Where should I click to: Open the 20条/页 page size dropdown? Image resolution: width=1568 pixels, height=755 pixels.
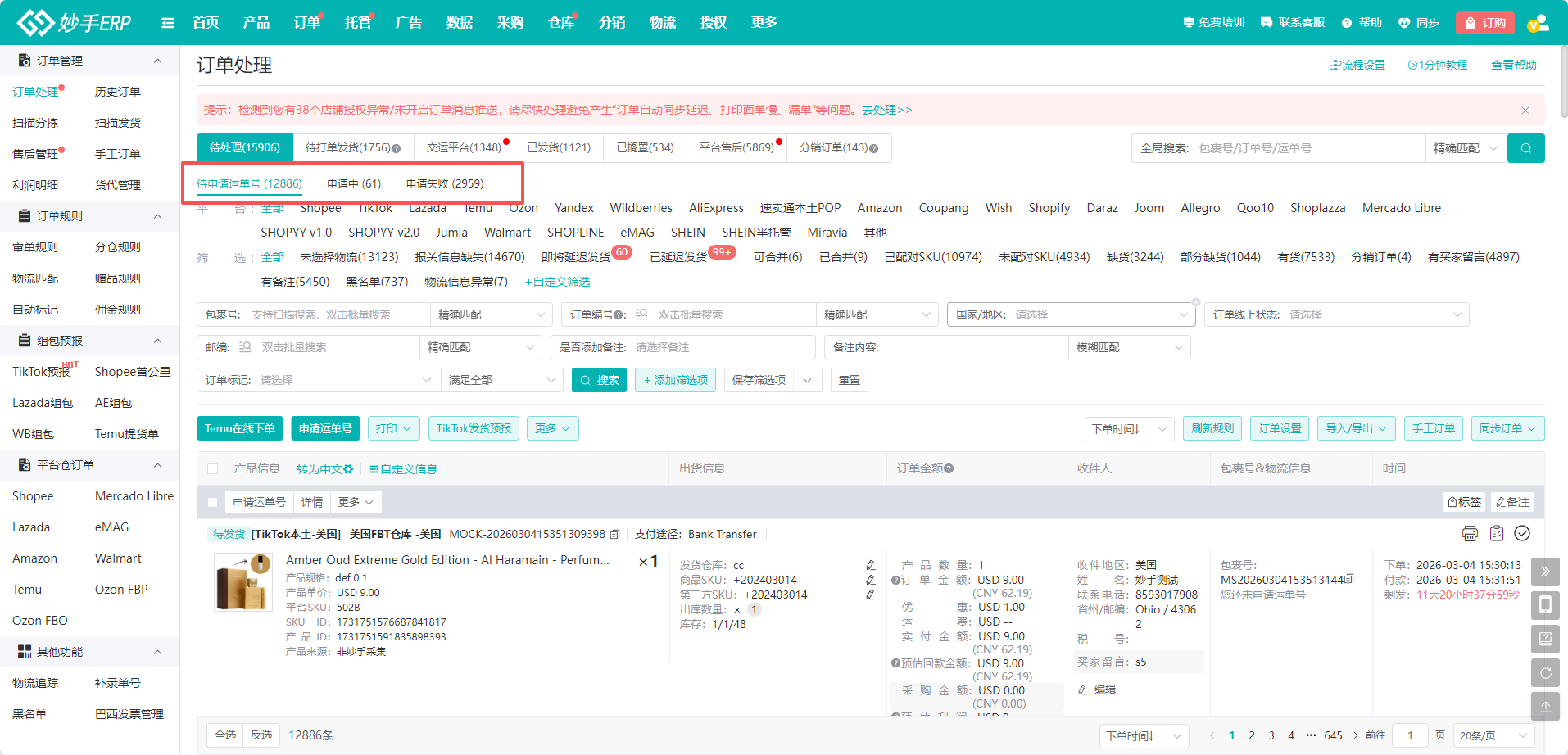pos(1493,735)
